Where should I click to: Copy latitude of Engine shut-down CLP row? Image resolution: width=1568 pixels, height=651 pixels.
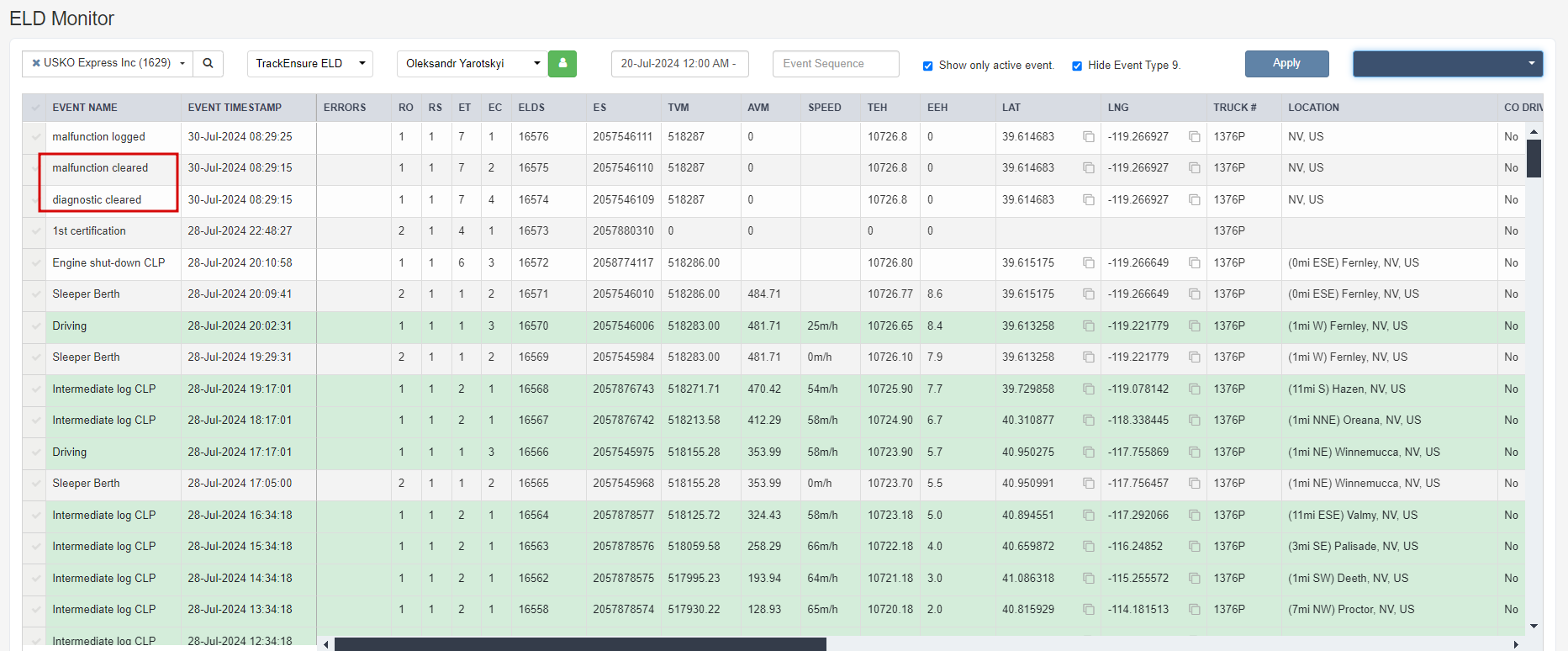1089,262
